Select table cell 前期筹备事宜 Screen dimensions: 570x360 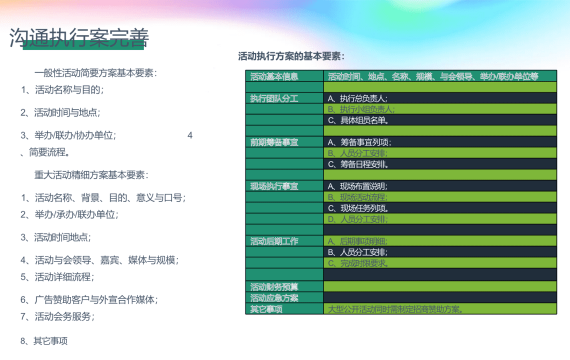[x=285, y=142]
